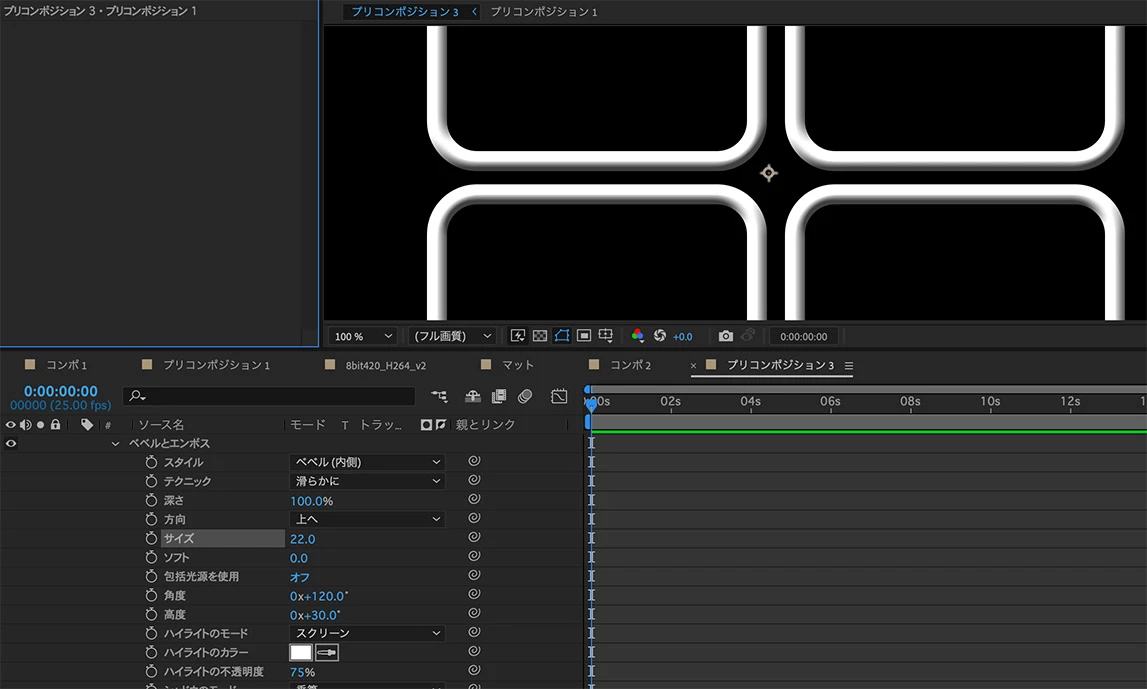Enable motion blur for the composition
The image size is (1147, 689).
tap(525, 396)
